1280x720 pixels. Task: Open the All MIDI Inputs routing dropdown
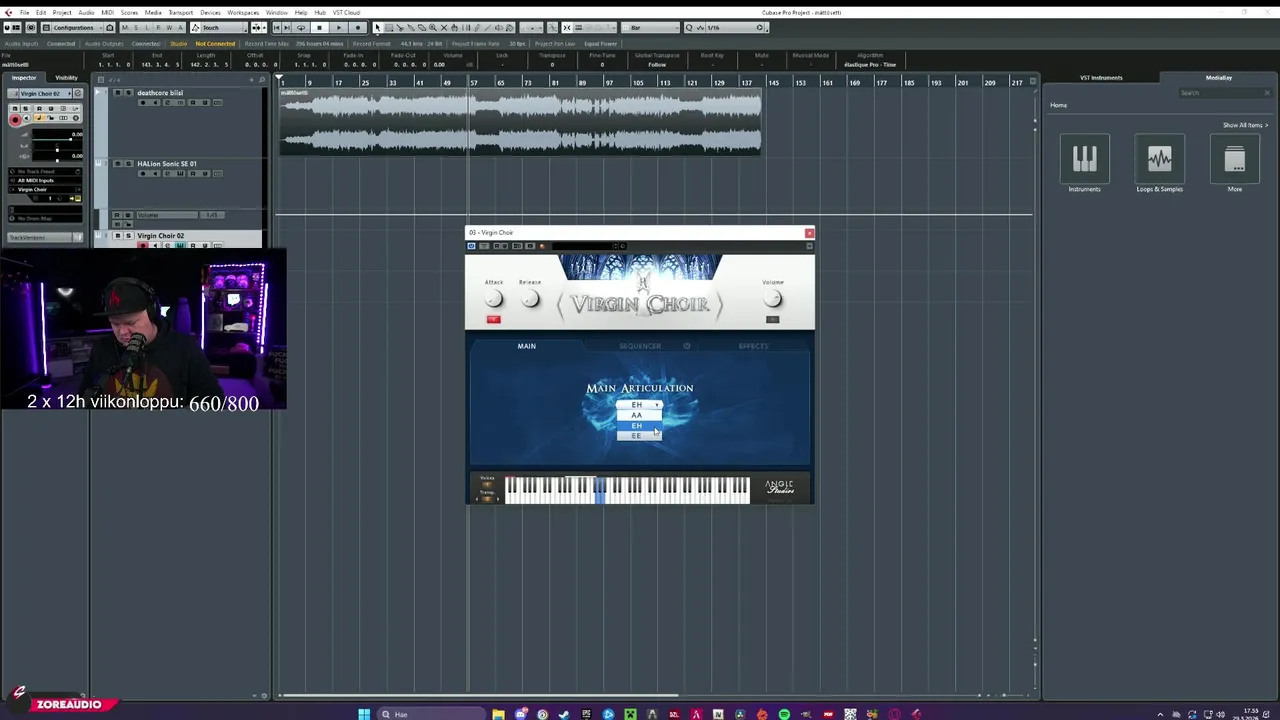[45, 180]
